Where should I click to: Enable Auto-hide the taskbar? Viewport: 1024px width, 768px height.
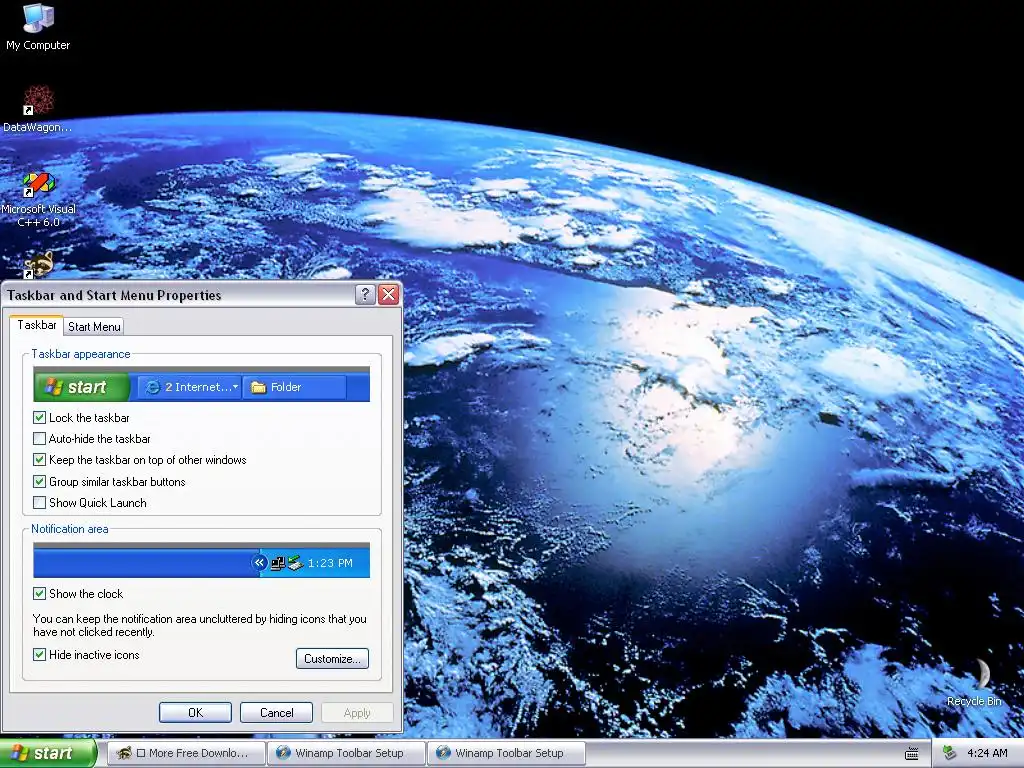(x=40, y=439)
